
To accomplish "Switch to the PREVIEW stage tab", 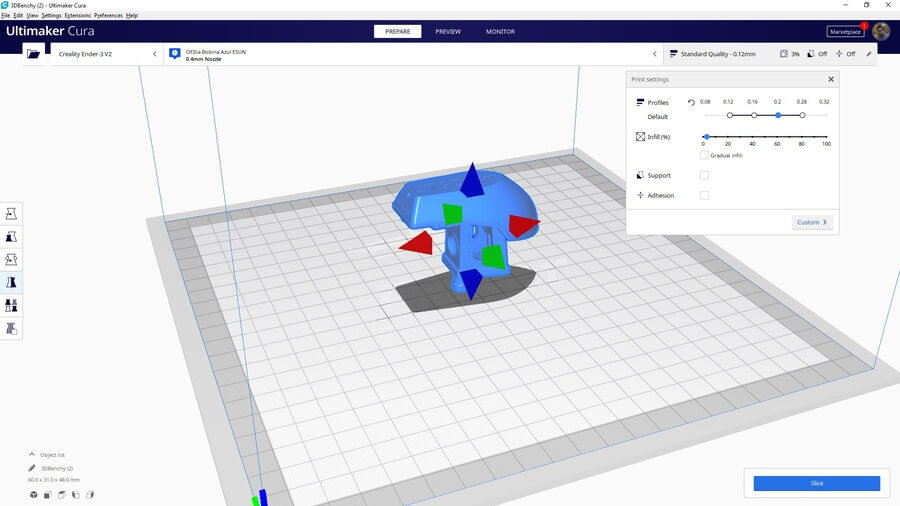I will click(448, 32).
